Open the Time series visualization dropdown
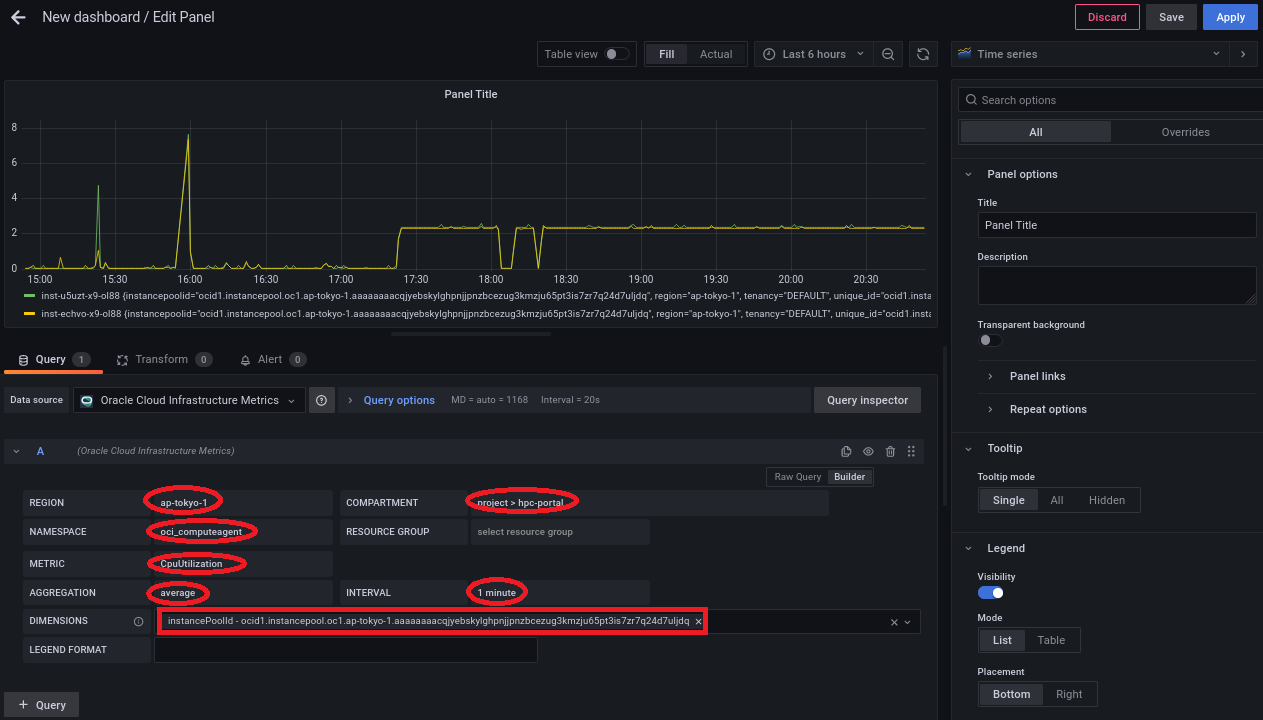Image resolution: width=1263 pixels, height=720 pixels. pyautogui.click(x=1090, y=54)
